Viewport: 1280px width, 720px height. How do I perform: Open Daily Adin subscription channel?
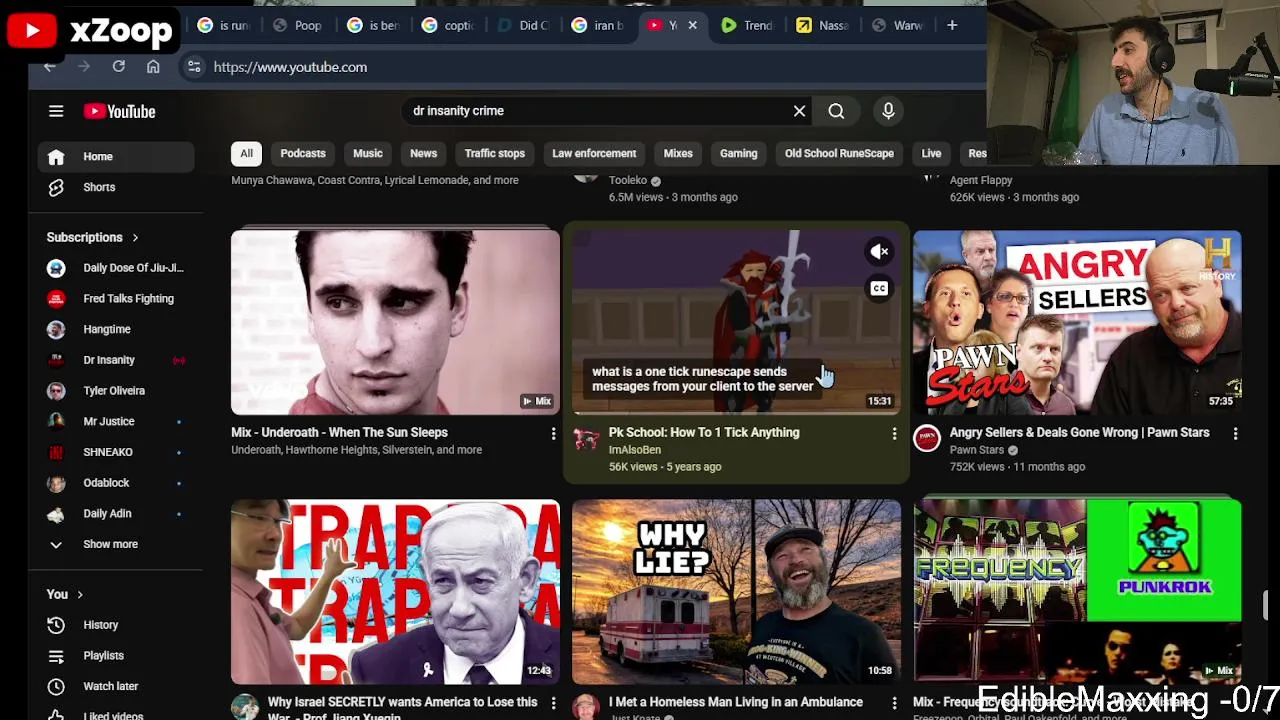tap(116, 513)
